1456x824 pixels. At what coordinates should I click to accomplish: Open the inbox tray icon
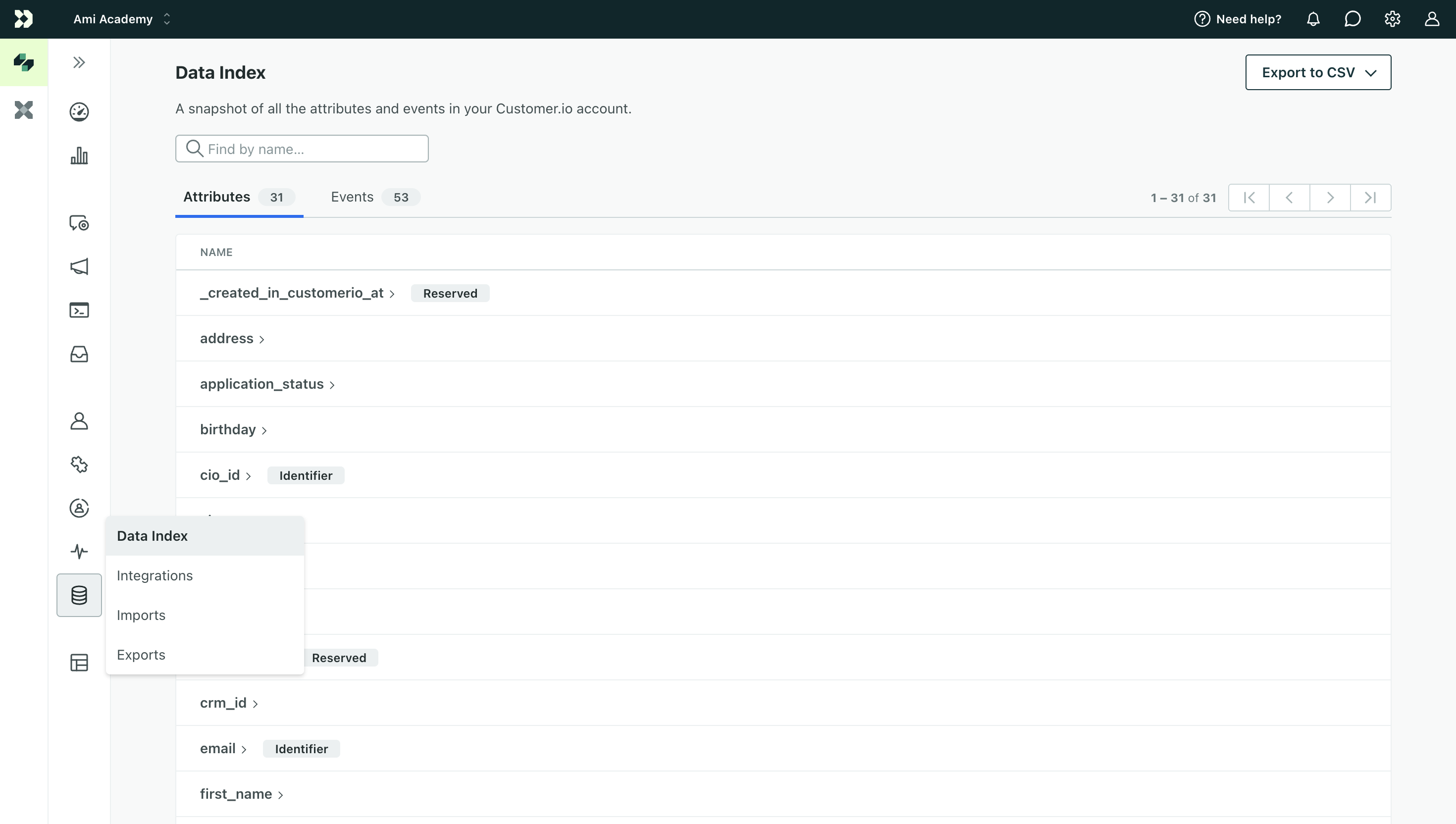(x=79, y=354)
